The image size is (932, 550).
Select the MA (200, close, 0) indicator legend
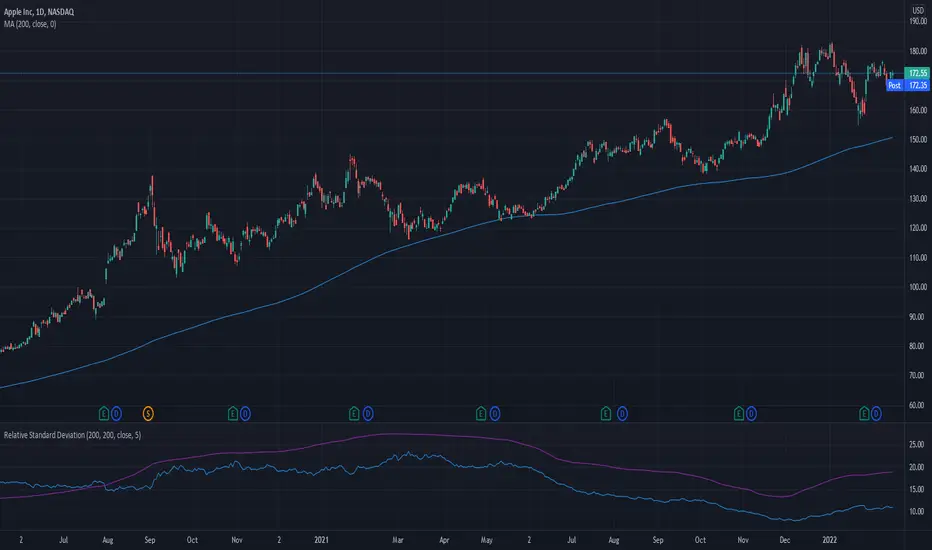[x=30, y=24]
